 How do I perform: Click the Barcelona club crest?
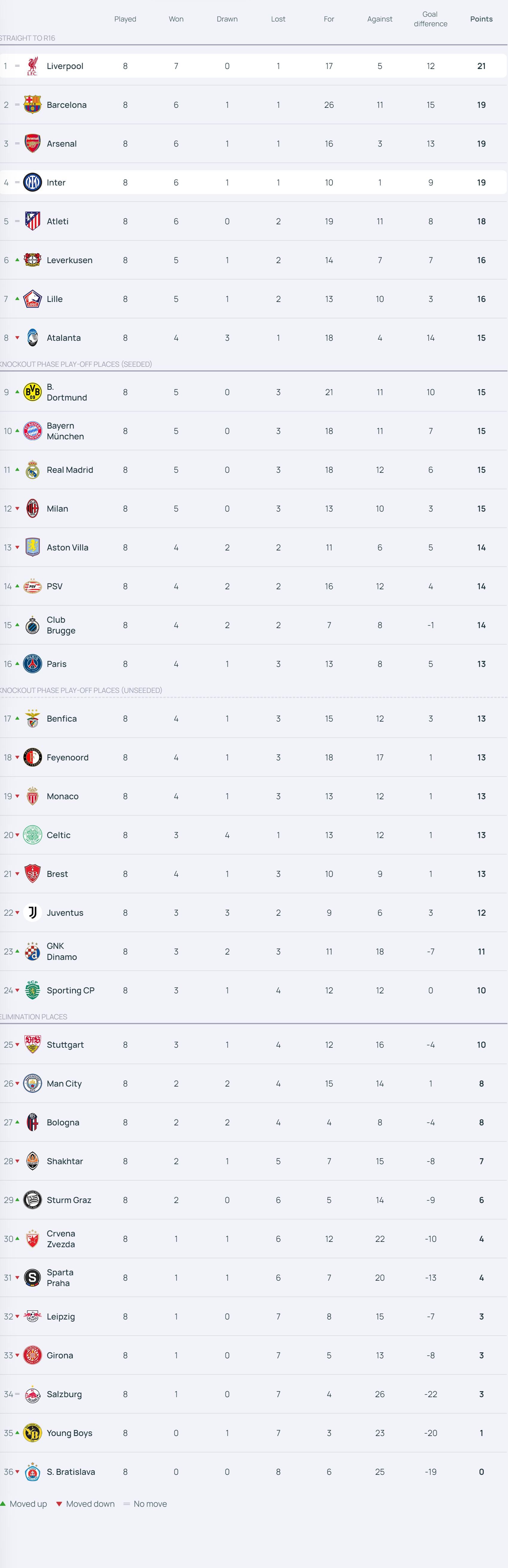[32, 105]
